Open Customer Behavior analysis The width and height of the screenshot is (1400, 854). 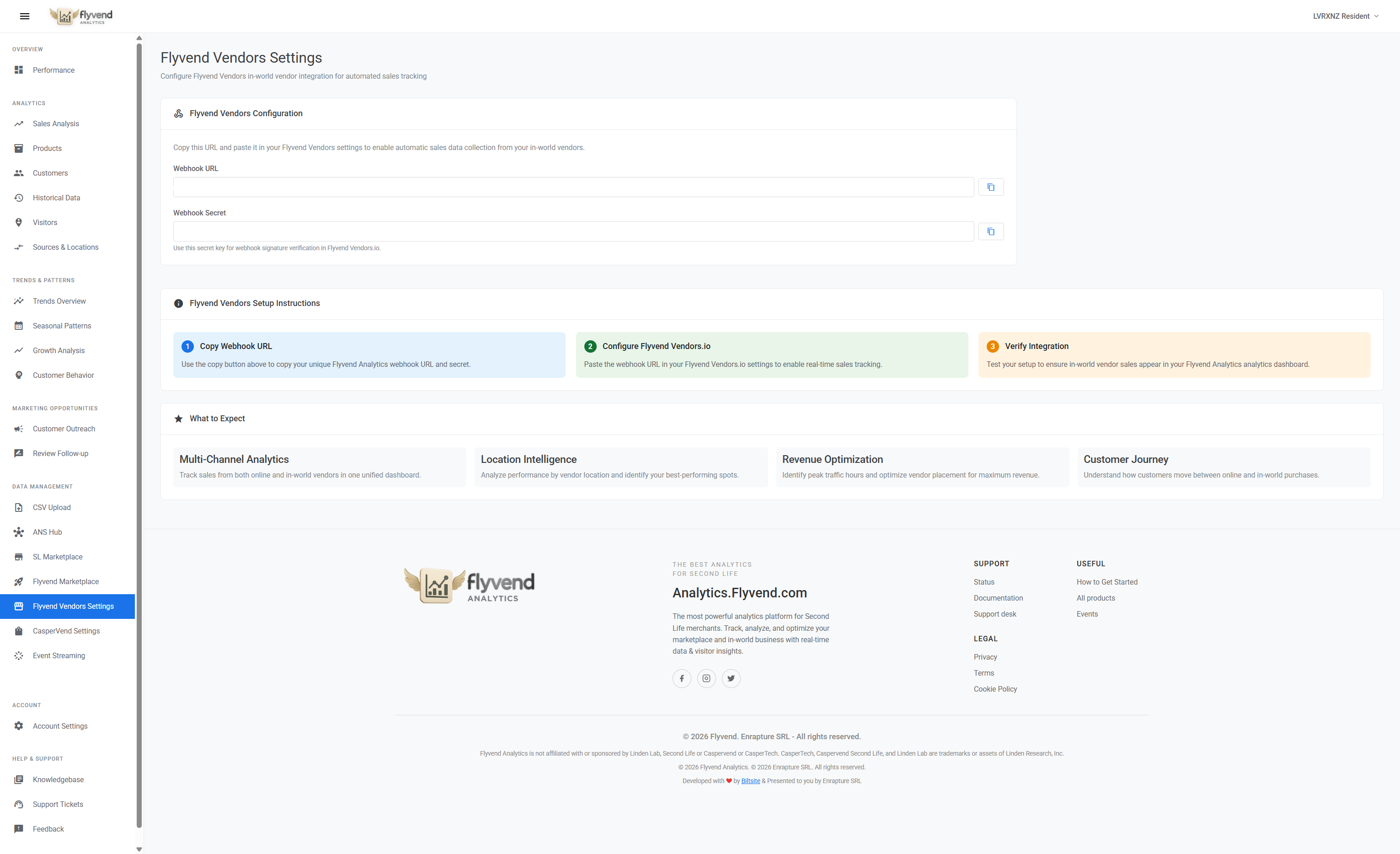tap(63, 375)
